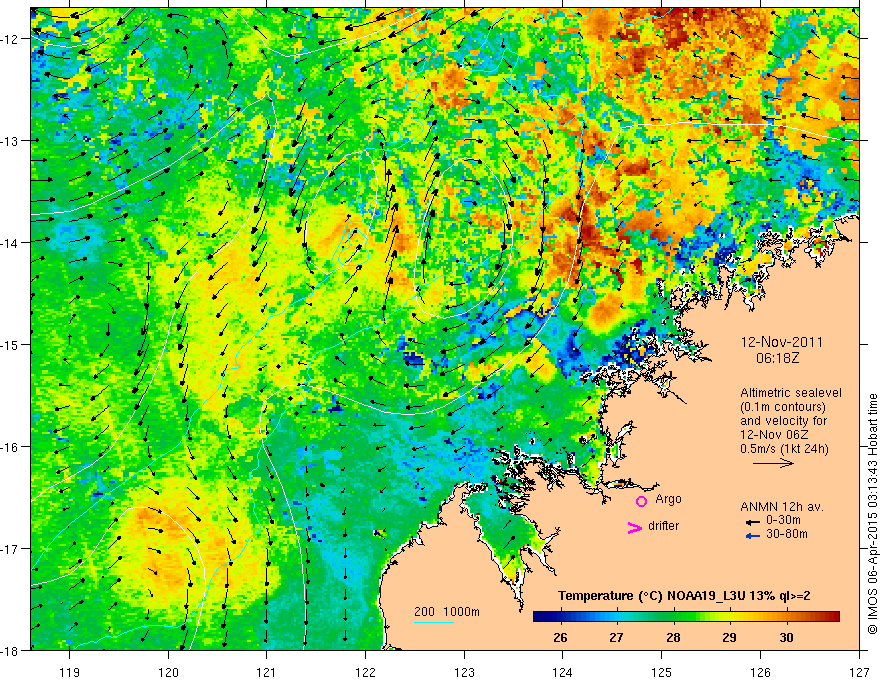This screenshot has height=680, width=880.
Task: Click longitude axis label 124
Action: point(563,672)
